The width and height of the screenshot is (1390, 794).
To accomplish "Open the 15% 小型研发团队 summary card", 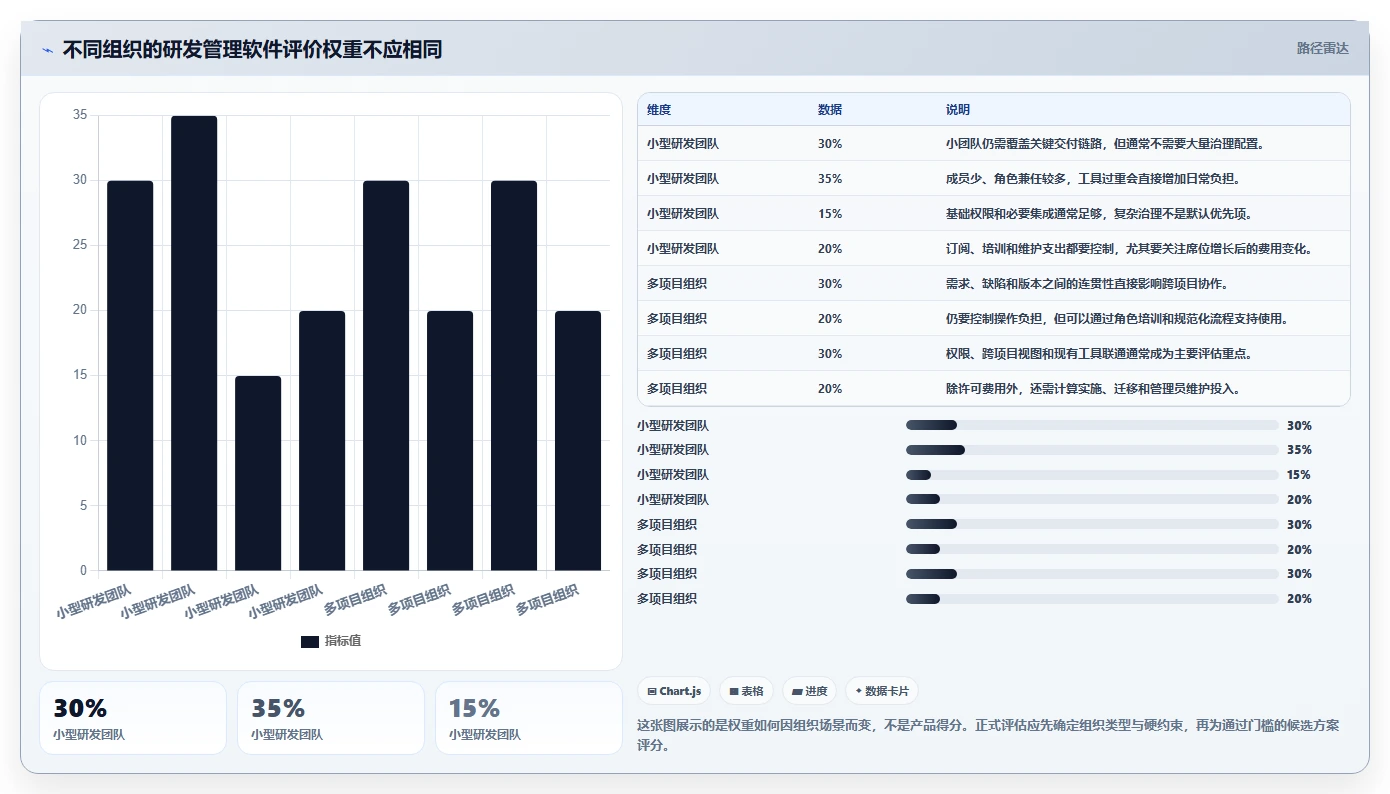I will (529, 718).
